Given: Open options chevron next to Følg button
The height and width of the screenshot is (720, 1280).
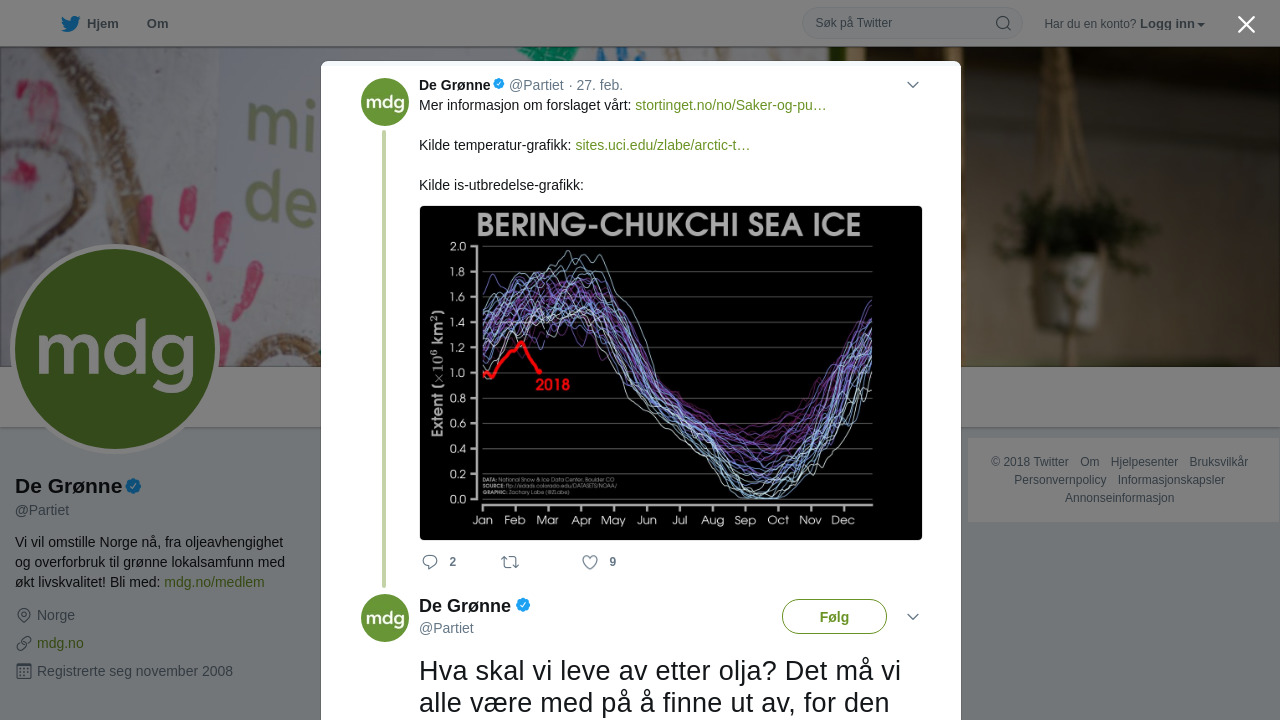Looking at the screenshot, I should (x=913, y=617).
